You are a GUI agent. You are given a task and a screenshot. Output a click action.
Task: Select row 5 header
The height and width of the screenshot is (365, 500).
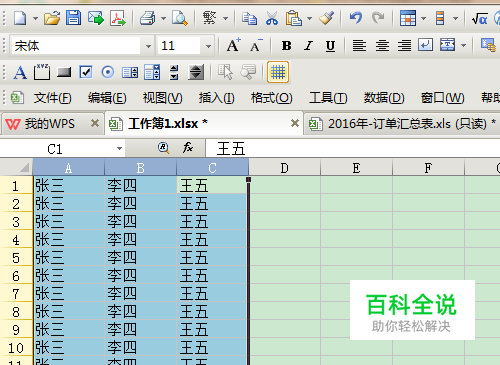click(16, 258)
